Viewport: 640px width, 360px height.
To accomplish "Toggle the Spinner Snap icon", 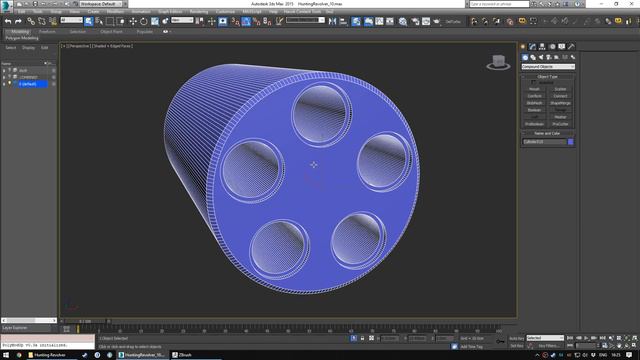I will pyautogui.click(x=267, y=21).
